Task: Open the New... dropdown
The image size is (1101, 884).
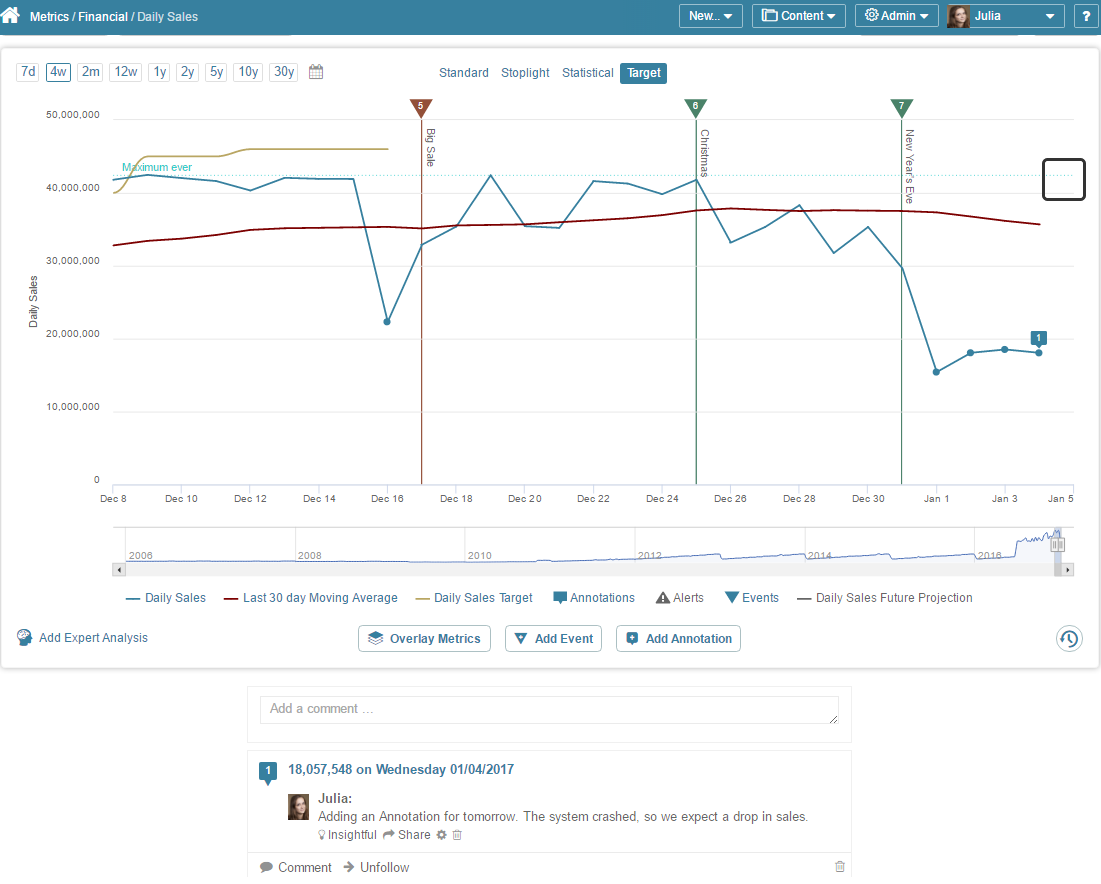Action: [x=710, y=16]
